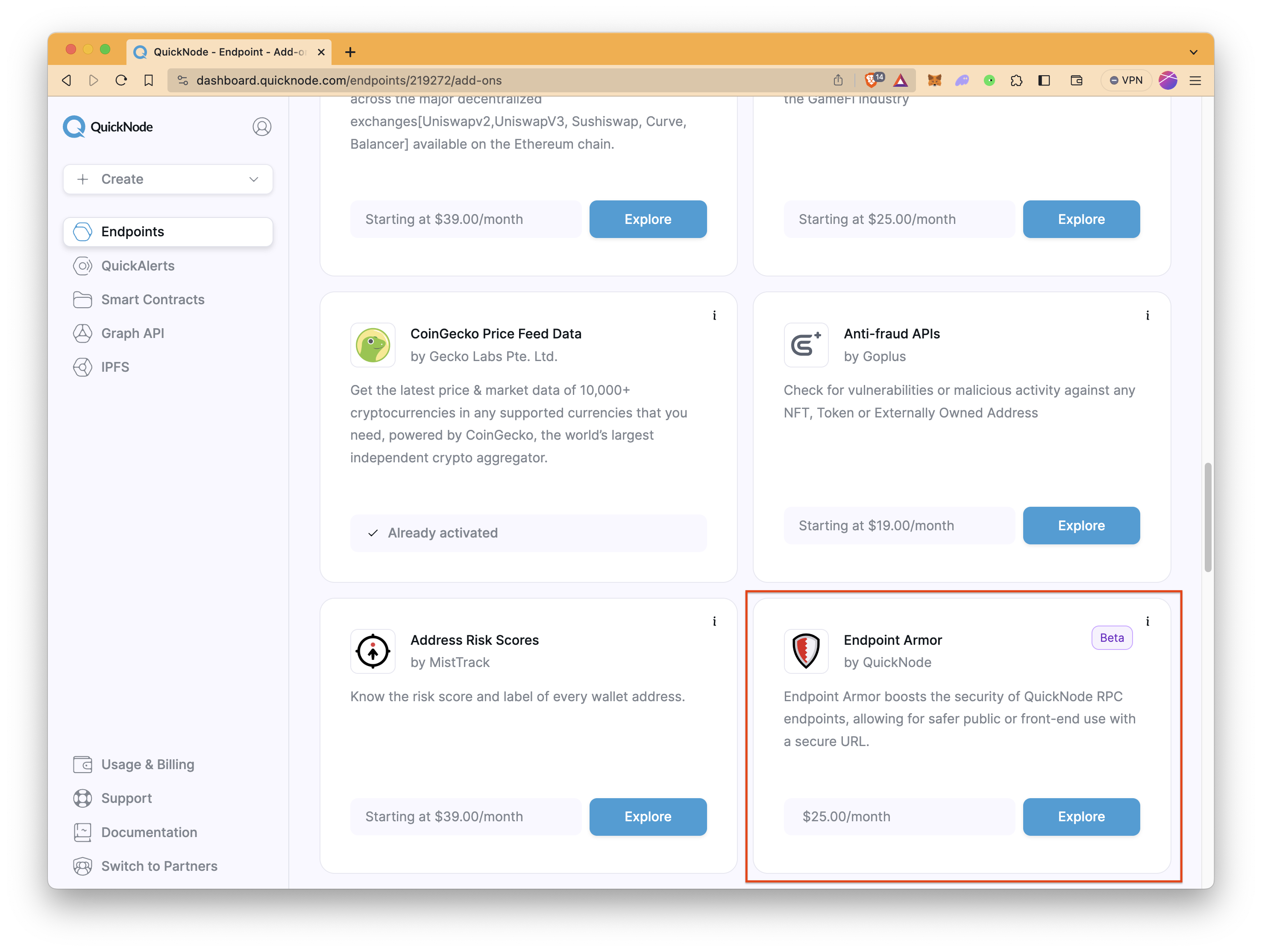Click the Documentation book icon
The image size is (1262, 952).
coord(83,832)
